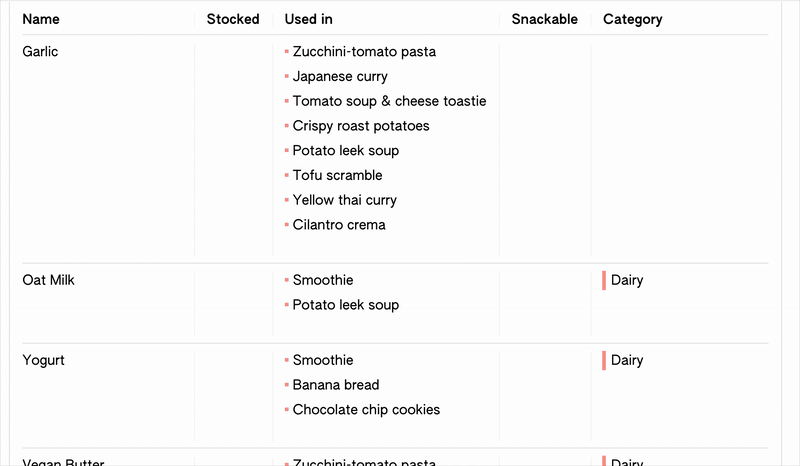Select the Crispy roast potatoes recipe
This screenshot has height=466, width=800.
point(361,126)
